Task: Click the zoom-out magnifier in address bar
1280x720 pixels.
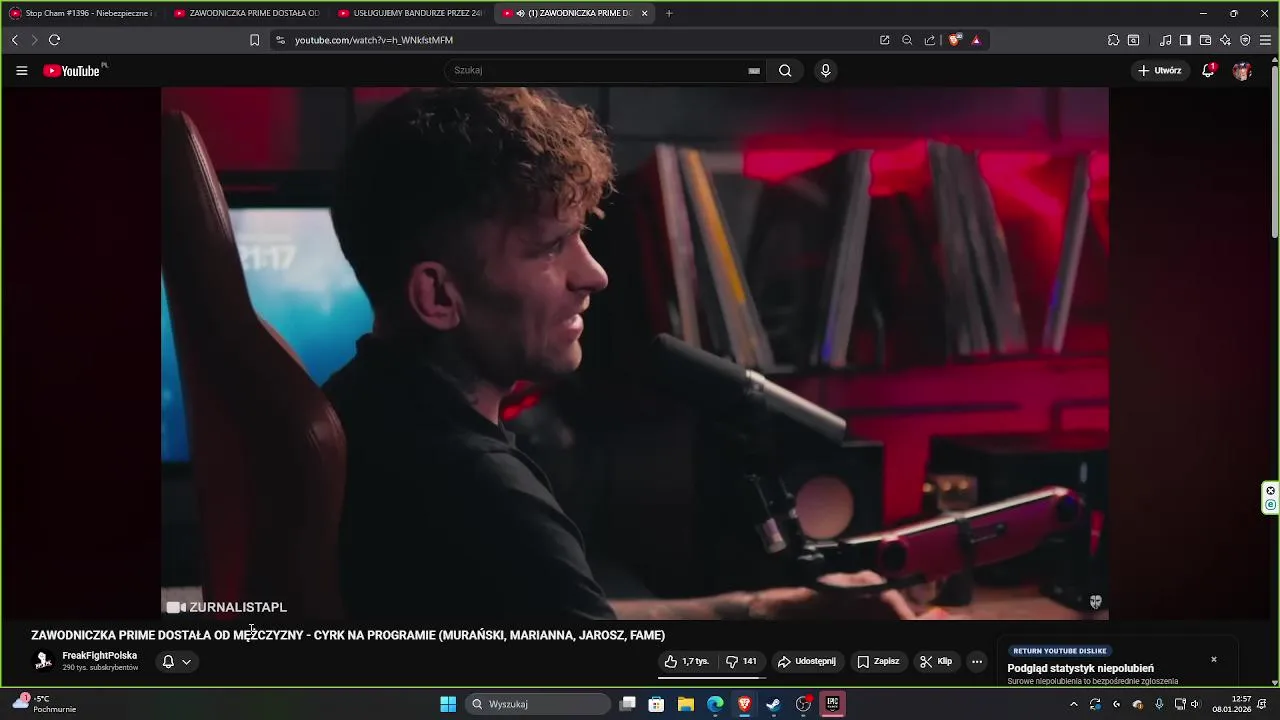Action: [x=907, y=40]
